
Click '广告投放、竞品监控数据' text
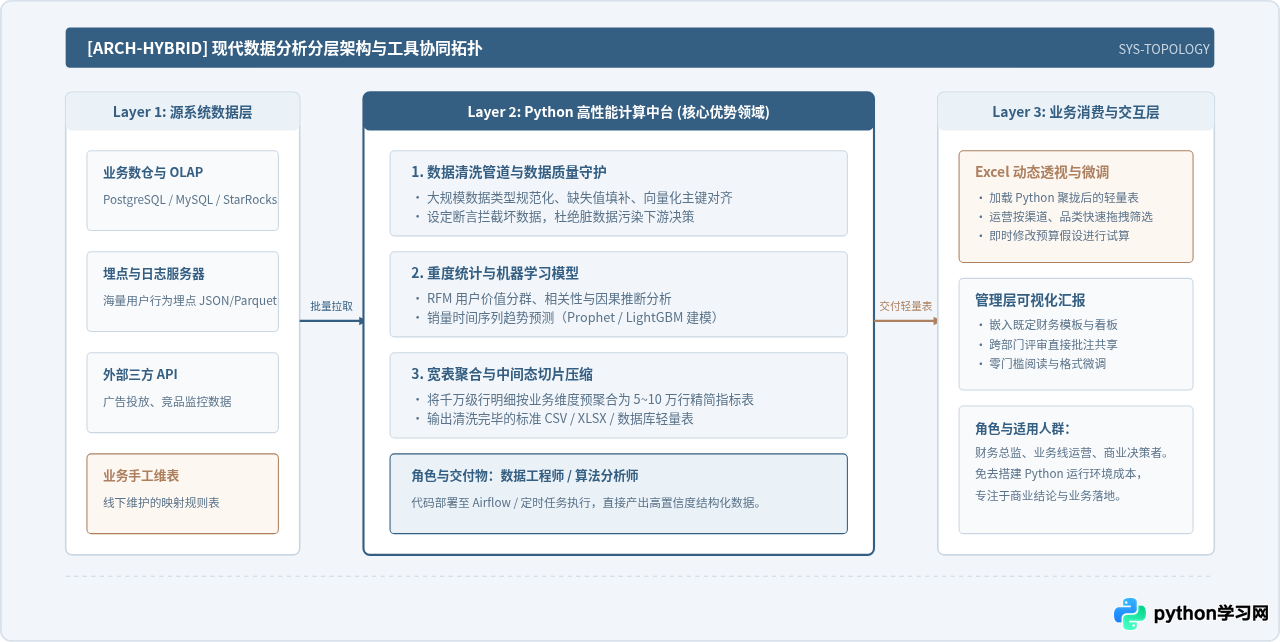coord(167,401)
